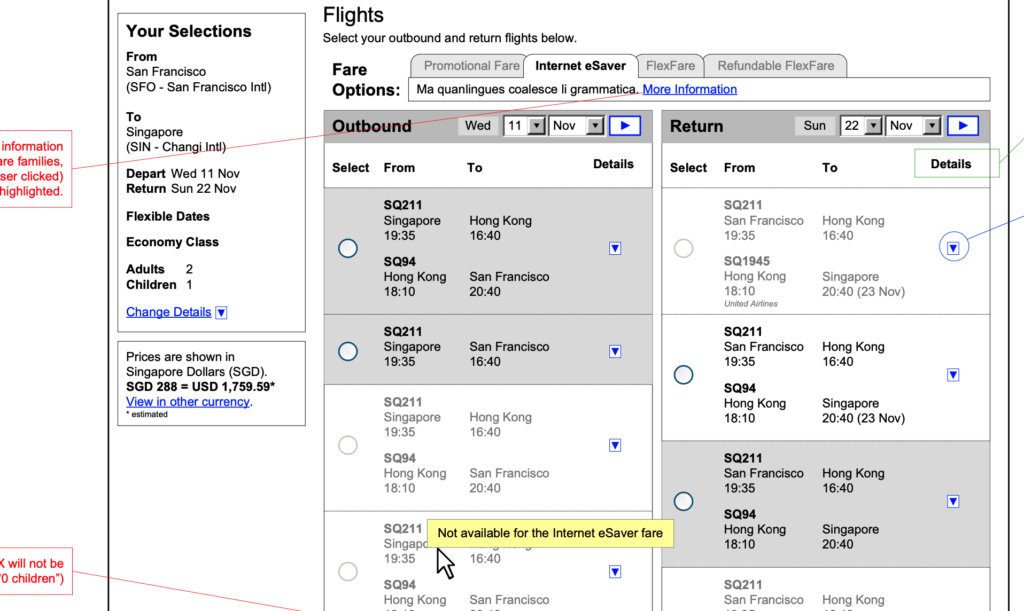Screen dimensions: 1024x611
Task: Open the Outbound month dropdown showing Nov
Action: 577,125
